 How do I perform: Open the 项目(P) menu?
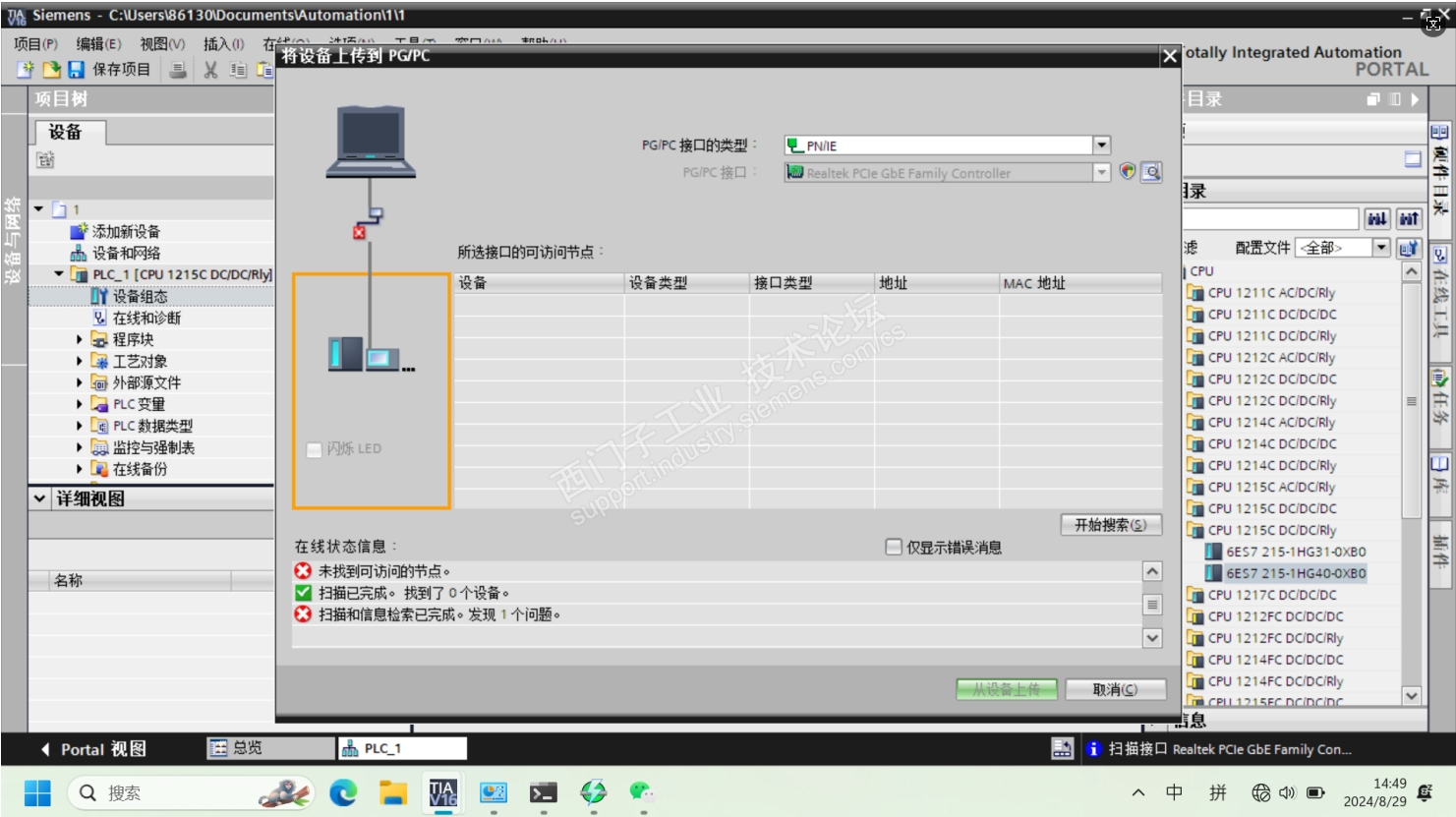pyautogui.click(x=35, y=43)
